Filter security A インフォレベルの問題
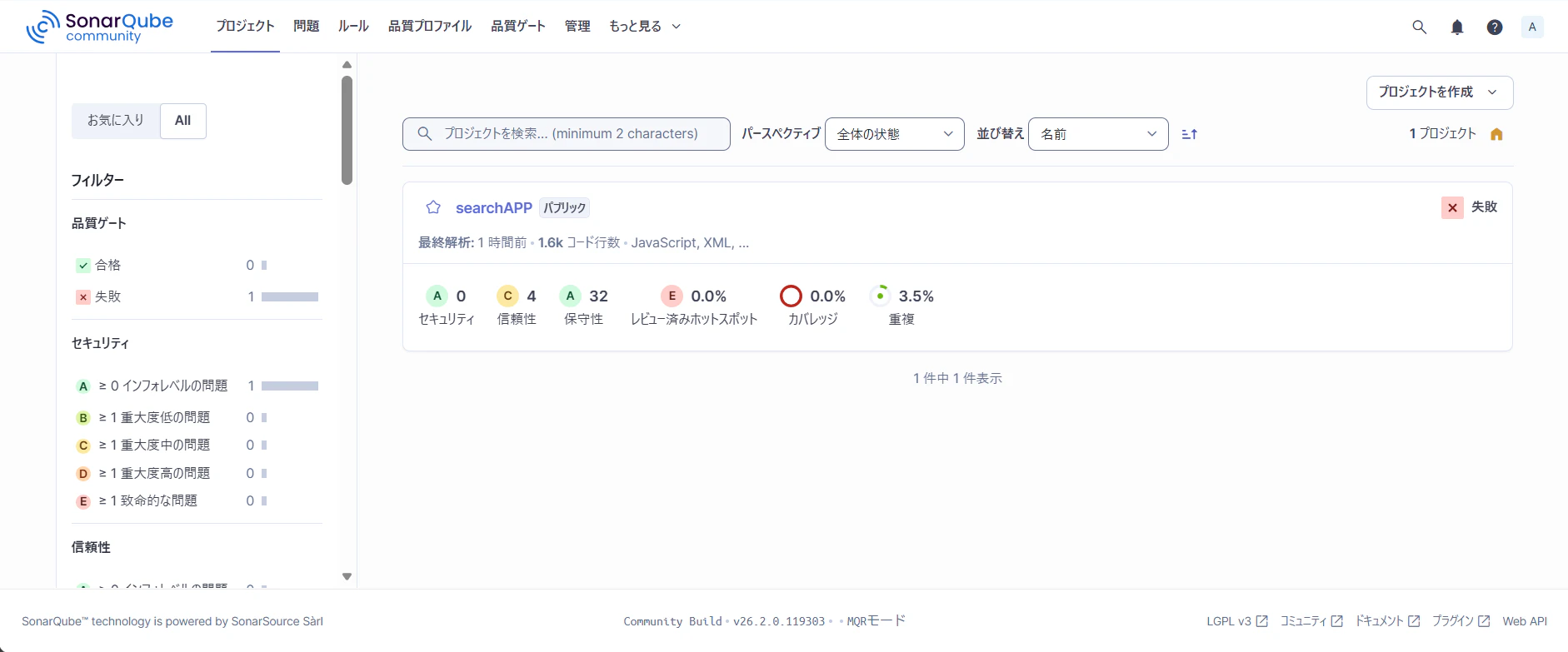The width and height of the screenshot is (1568, 652). point(197,386)
